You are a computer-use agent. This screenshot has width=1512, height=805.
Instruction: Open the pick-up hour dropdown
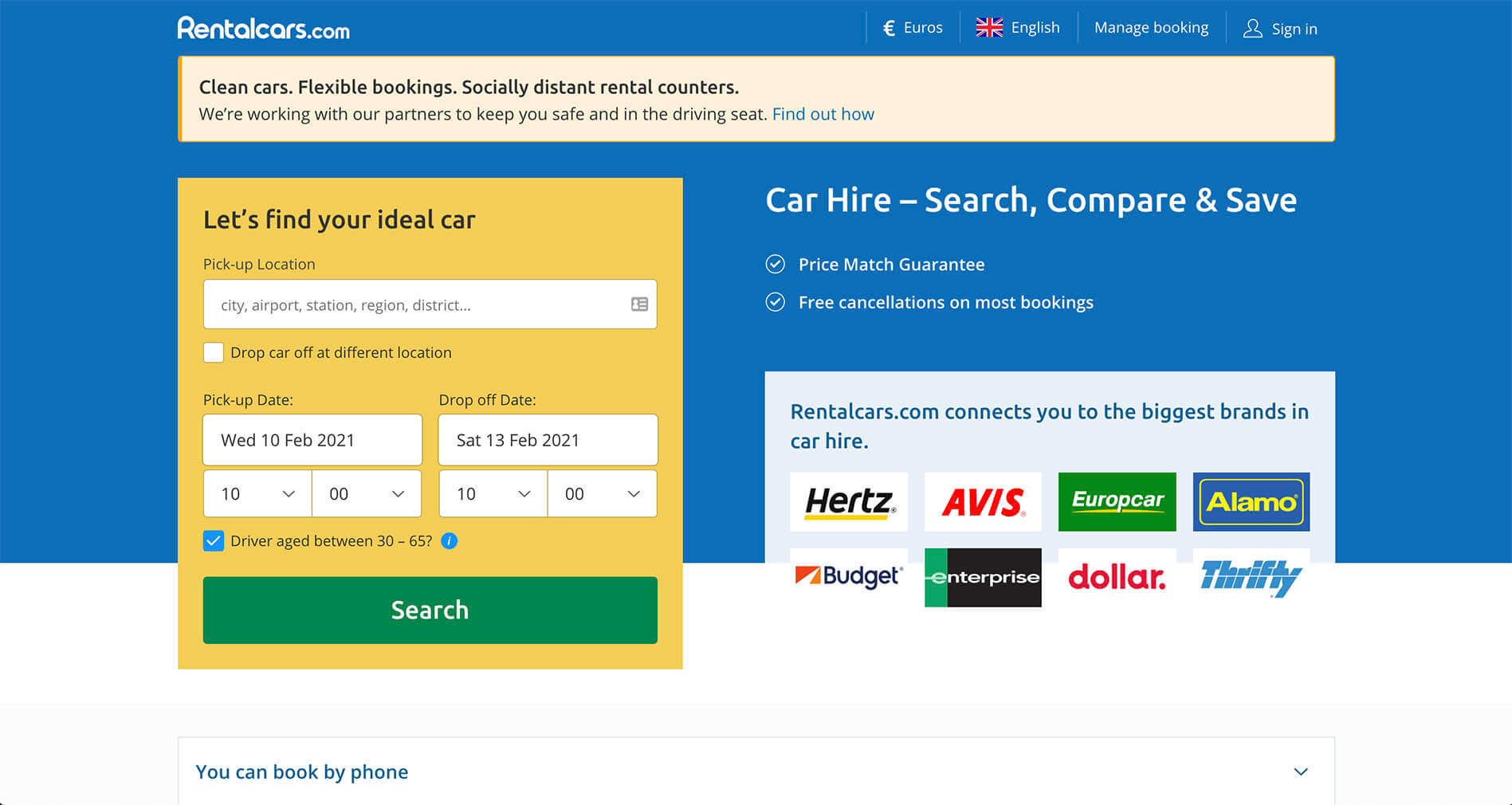[257, 493]
